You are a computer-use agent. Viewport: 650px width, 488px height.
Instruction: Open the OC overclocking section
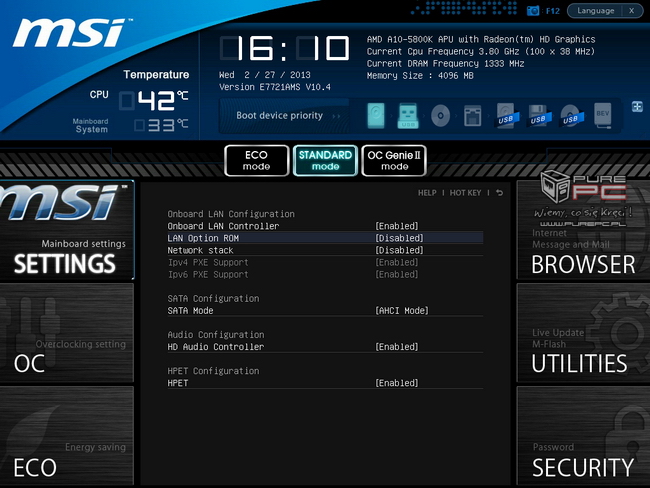tap(67, 333)
